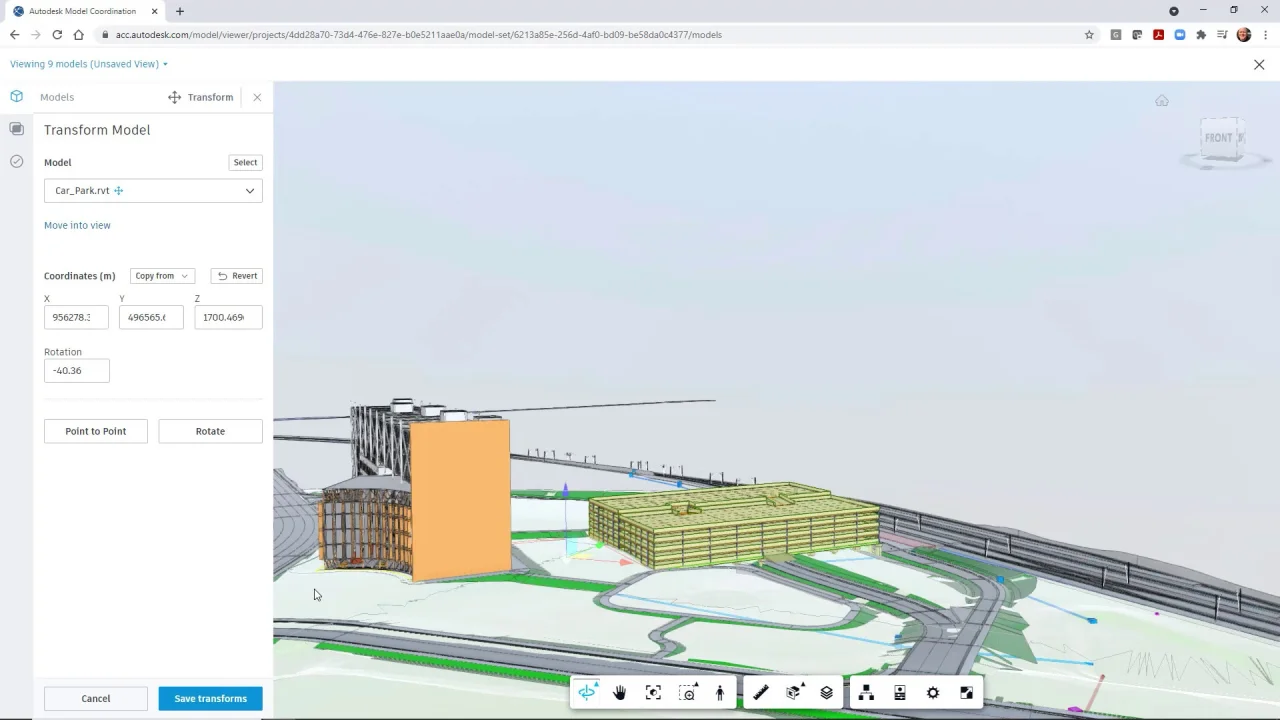The width and height of the screenshot is (1280, 720).
Task: Toggle the Properties panel icon
Action: [900, 693]
